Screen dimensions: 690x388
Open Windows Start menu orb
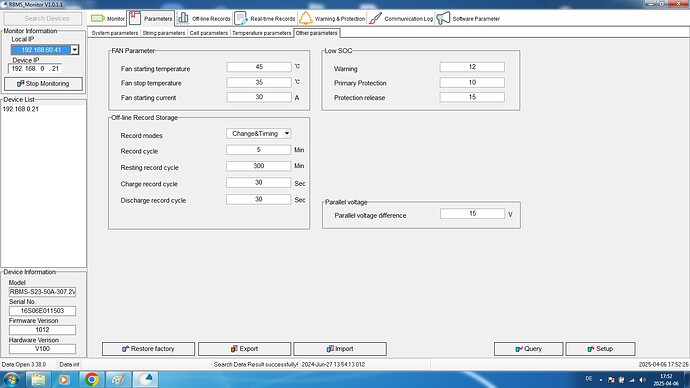point(11,379)
